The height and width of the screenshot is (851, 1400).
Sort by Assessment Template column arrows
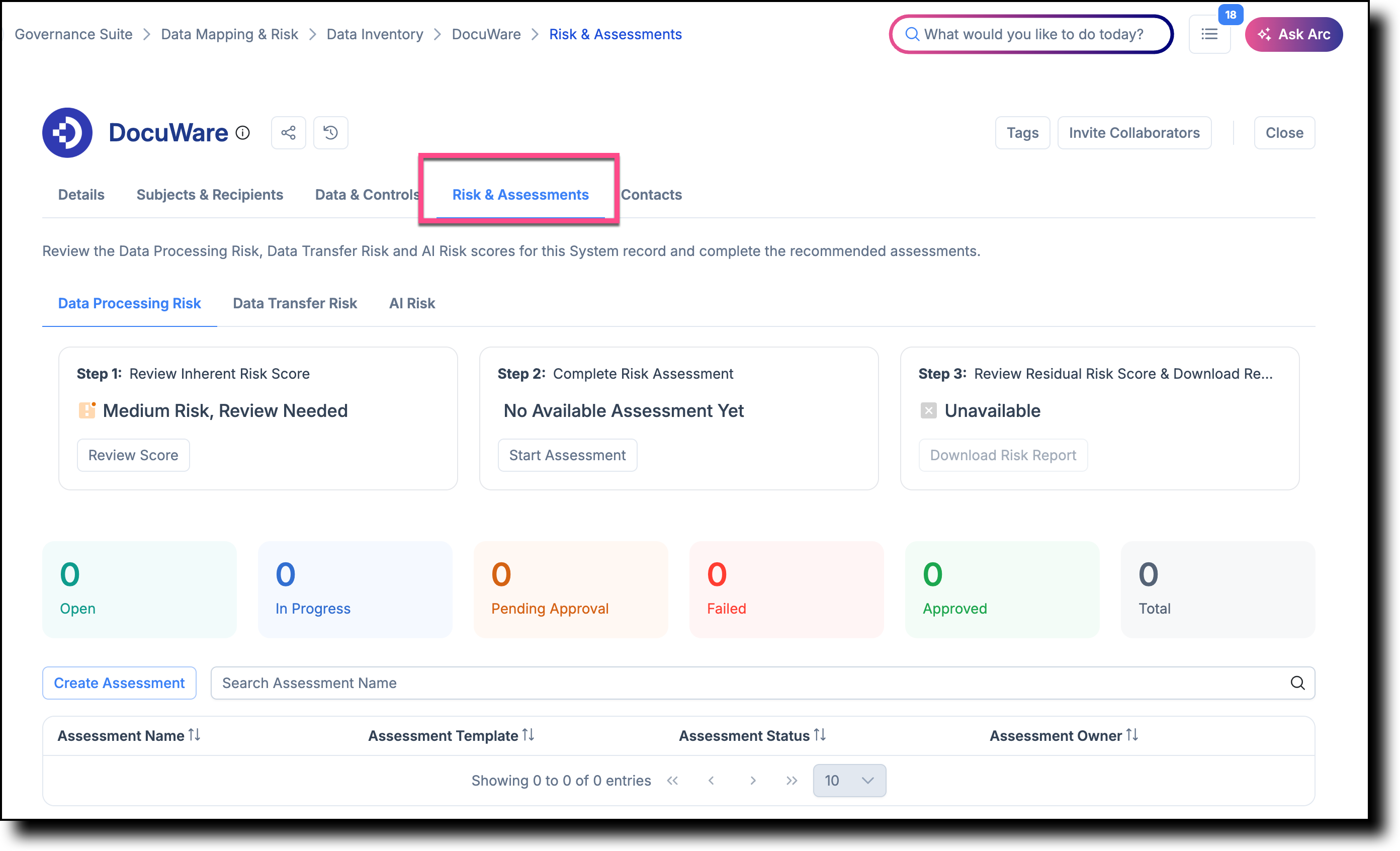point(529,735)
